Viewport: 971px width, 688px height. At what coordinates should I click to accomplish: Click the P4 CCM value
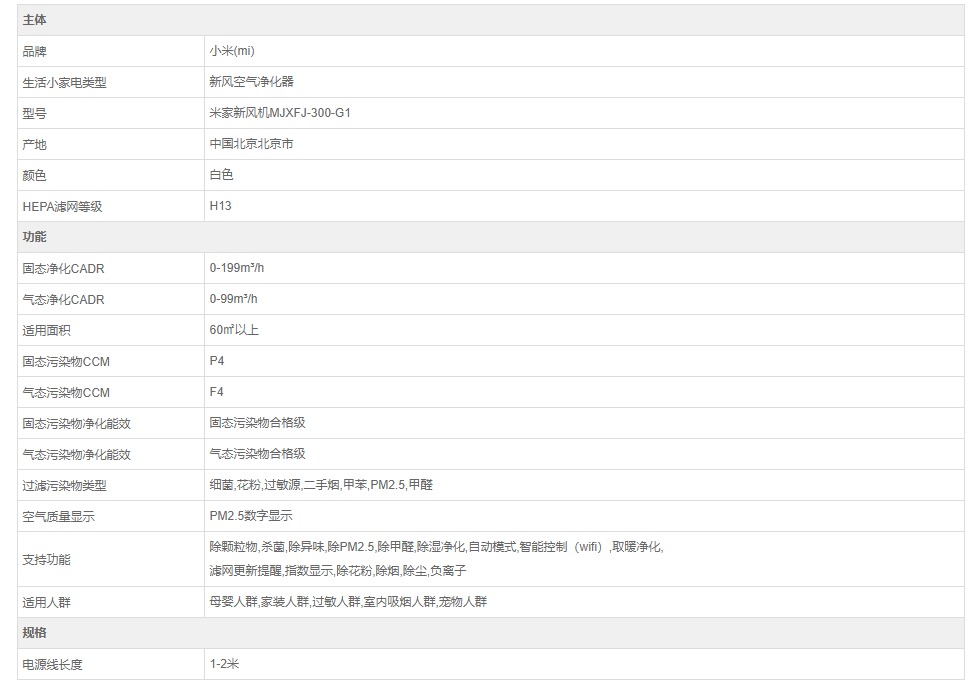[217, 361]
